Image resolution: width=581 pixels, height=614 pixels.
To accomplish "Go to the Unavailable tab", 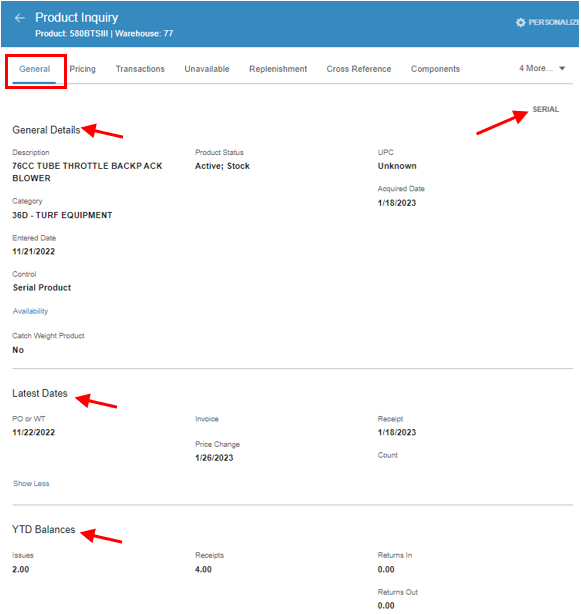I will (x=207, y=69).
